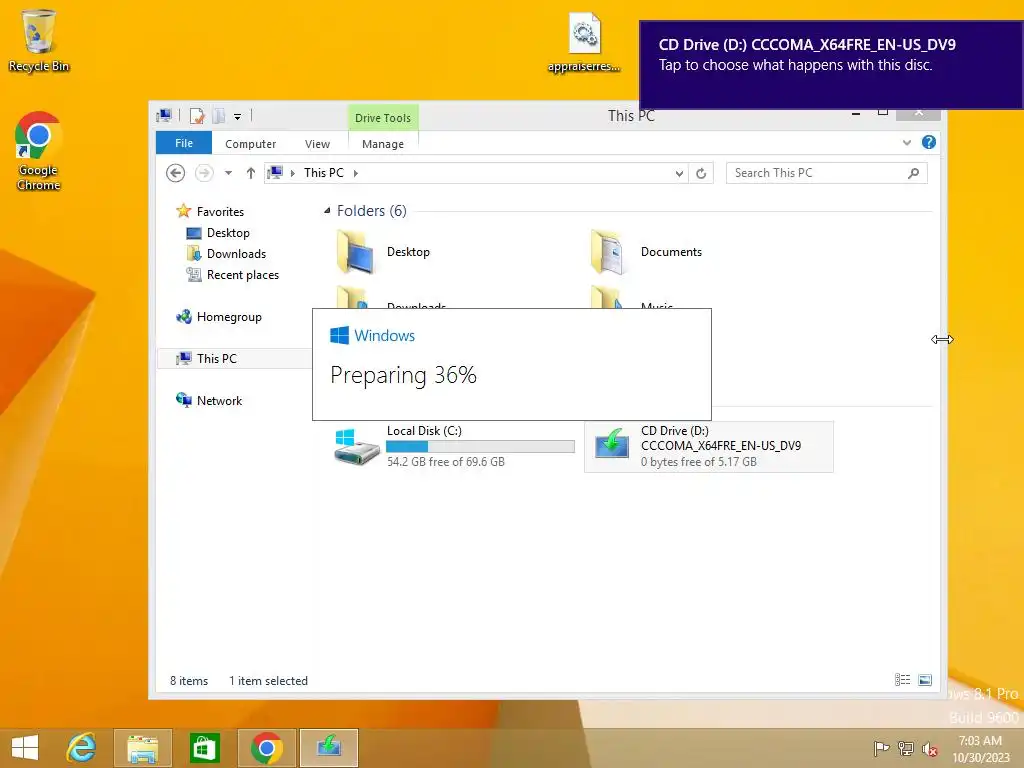Switch to the View ribbon tab
The width and height of the screenshot is (1024, 768).
click(317, 144)
